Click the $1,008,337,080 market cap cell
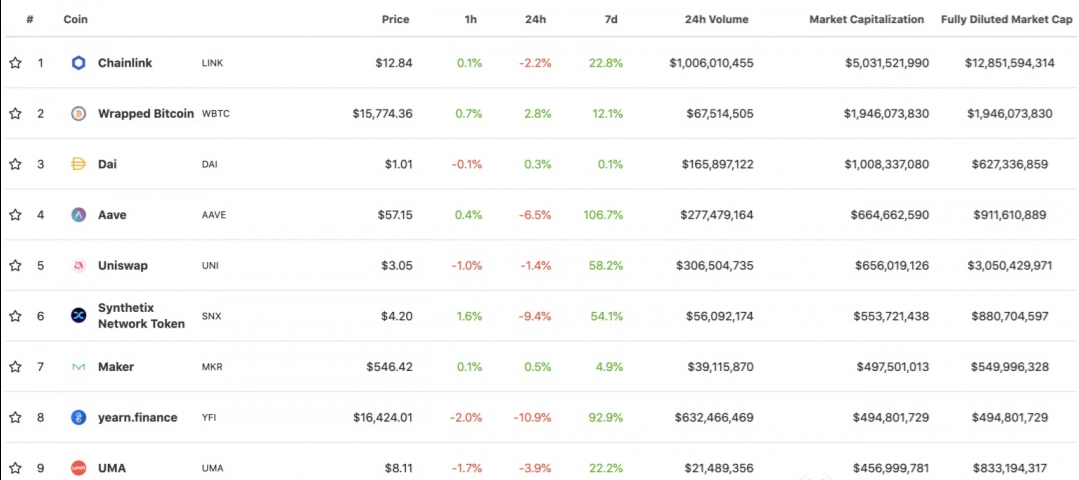 pyautogui.click(x=887, y=164)
